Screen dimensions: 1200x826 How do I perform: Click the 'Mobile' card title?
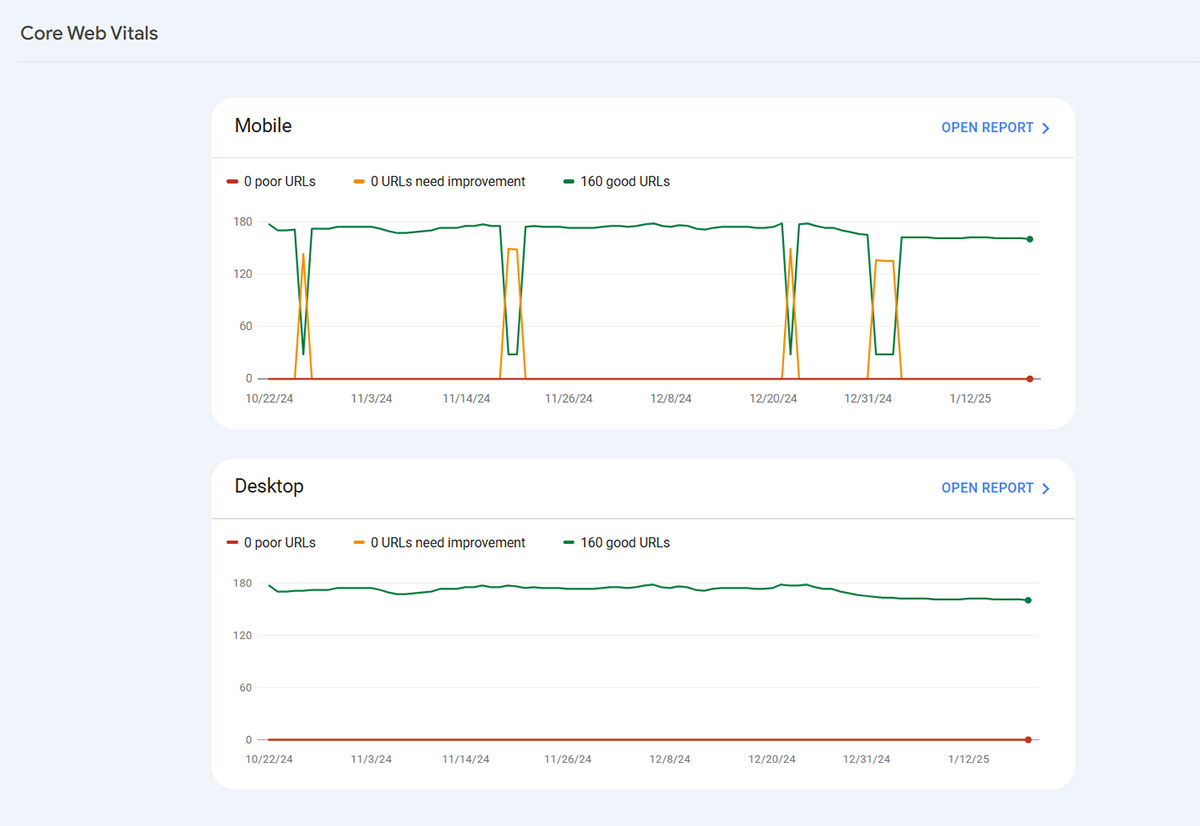[263, 126]
